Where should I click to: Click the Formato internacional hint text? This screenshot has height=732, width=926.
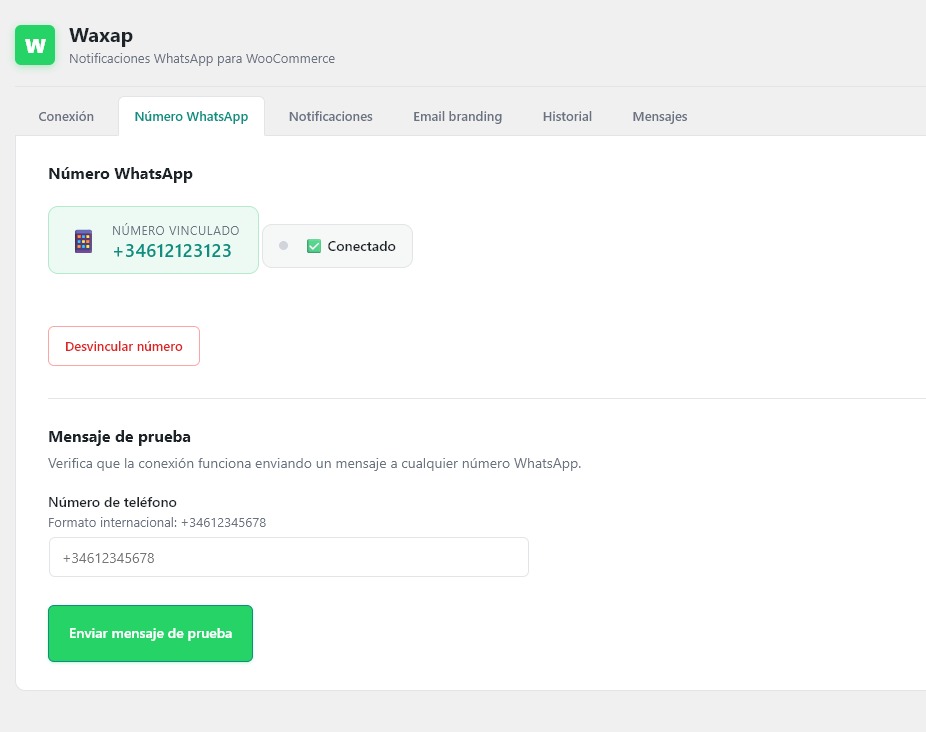157,522
